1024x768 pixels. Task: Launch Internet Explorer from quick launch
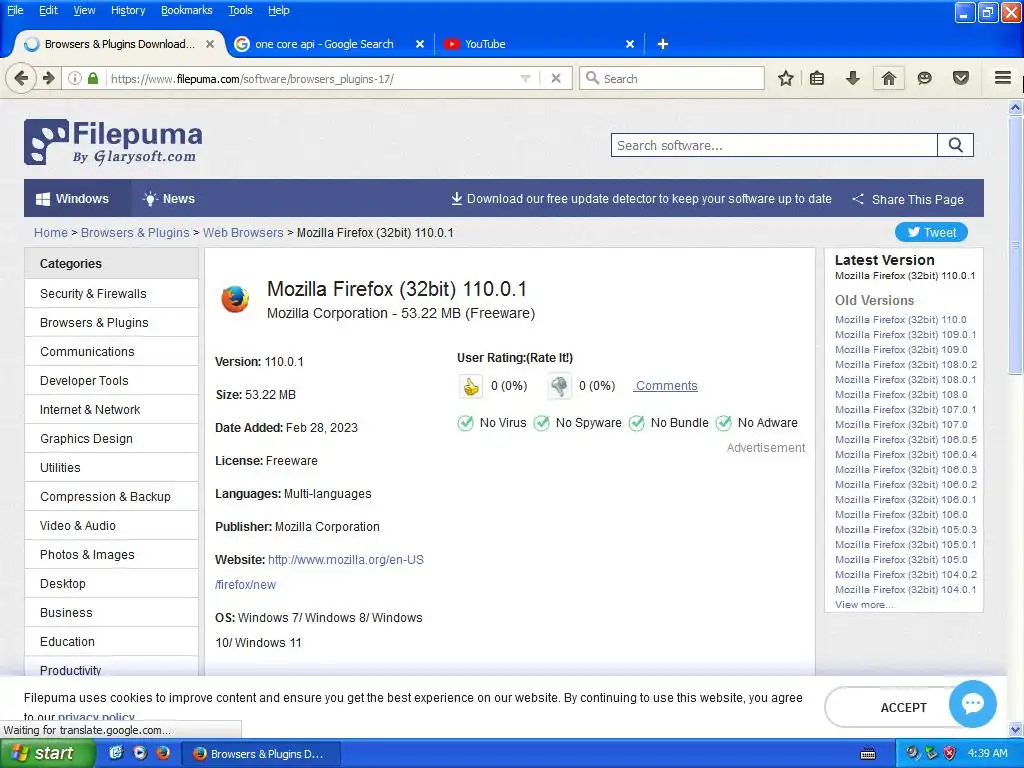(116, 753)
